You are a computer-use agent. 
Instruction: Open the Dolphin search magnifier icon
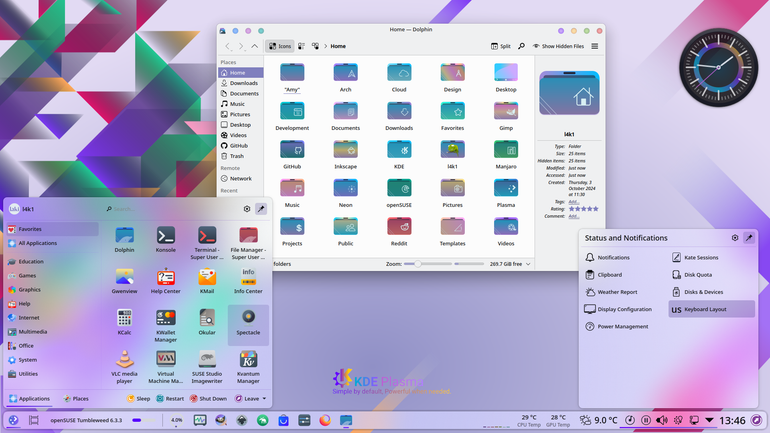click(x=521, y=46)
